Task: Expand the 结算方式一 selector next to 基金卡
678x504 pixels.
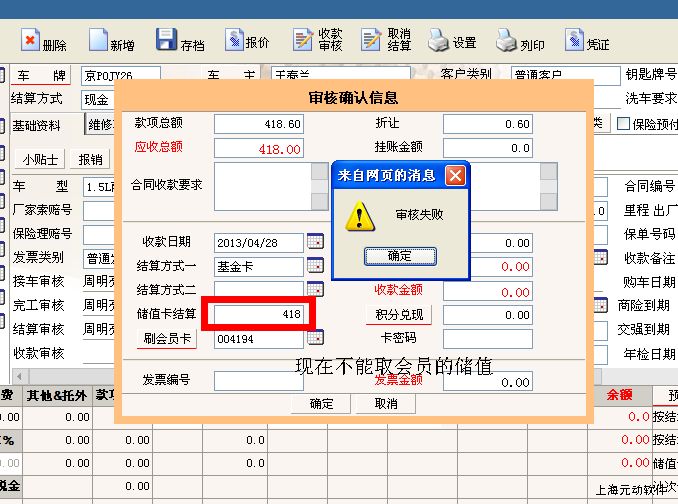Action: click(314, 266)
